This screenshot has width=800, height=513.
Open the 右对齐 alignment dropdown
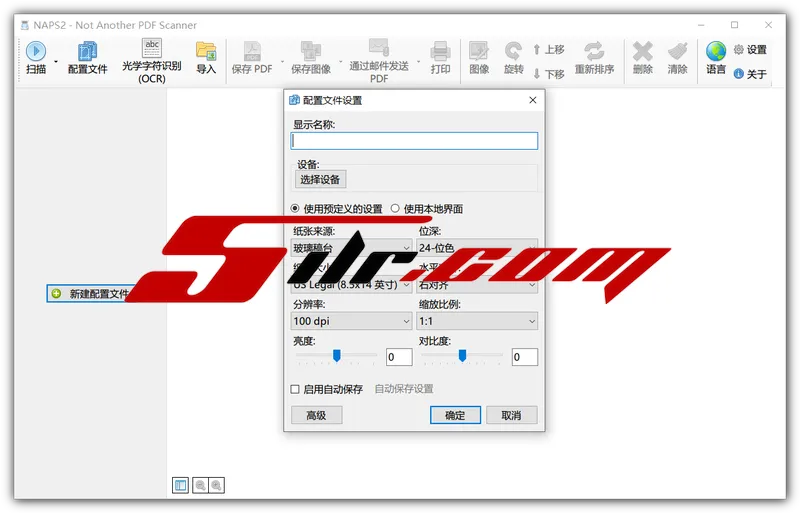(477, 285)
